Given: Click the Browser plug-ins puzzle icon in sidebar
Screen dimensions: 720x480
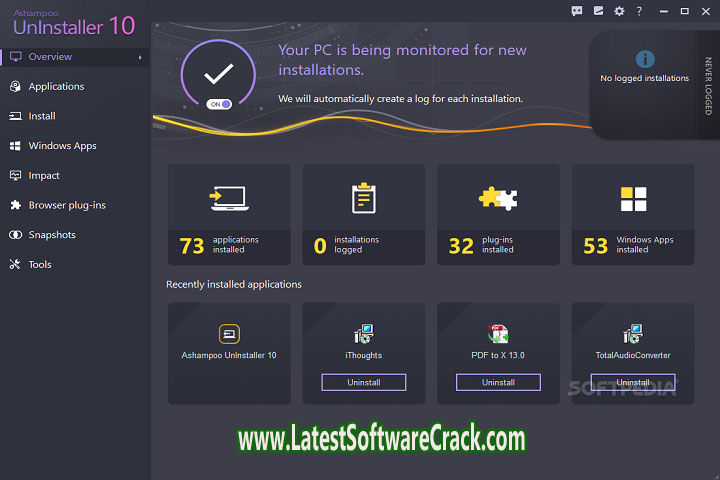Looking at the screenshot, I should tap(15, 205).
